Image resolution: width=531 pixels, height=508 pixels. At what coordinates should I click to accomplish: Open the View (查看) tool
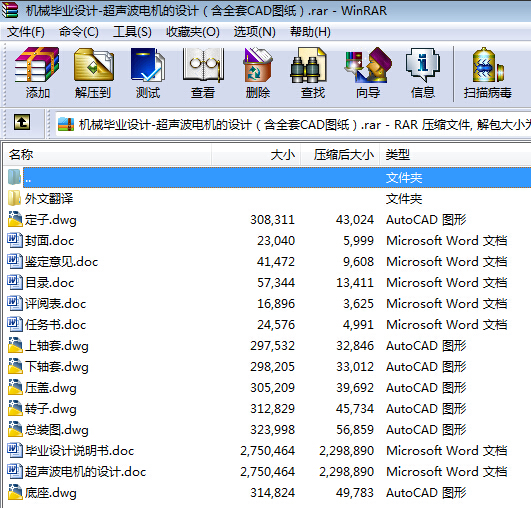[203, 65]
